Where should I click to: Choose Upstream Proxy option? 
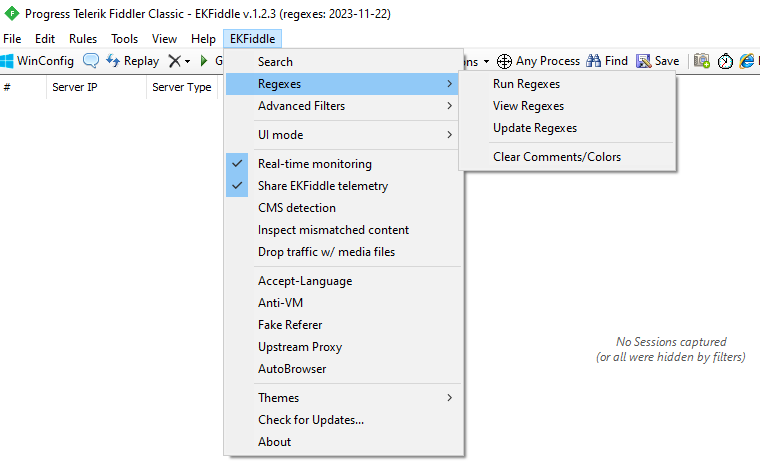343,347
